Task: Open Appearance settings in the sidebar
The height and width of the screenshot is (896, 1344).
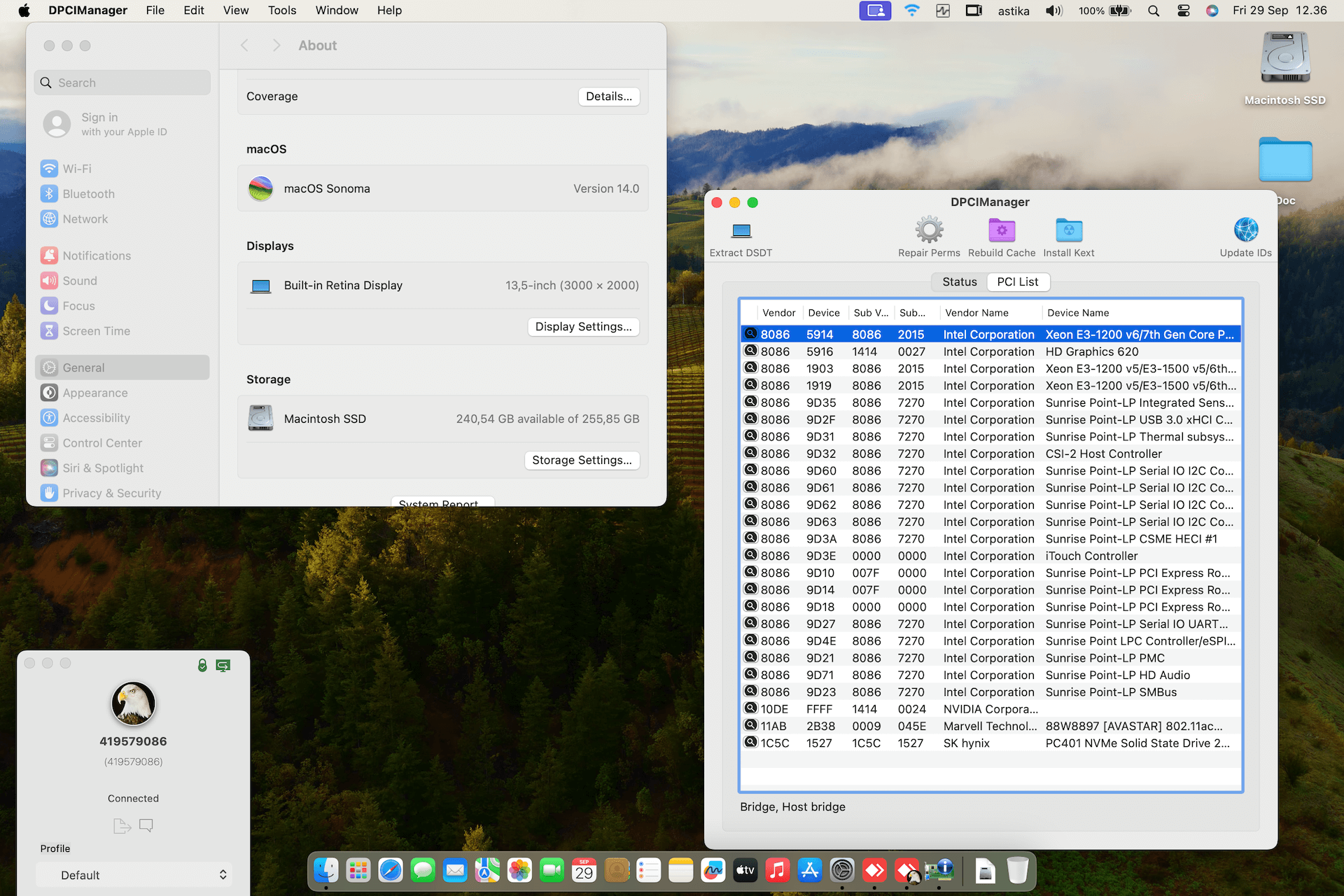Action: (x=122, y=393)
